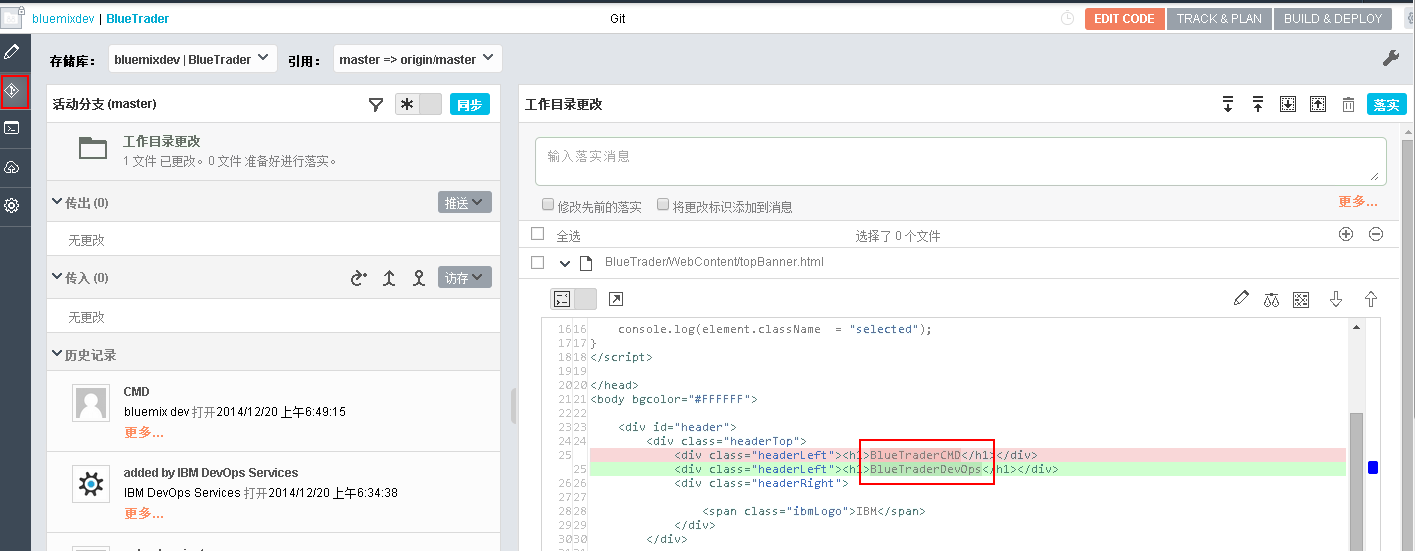The image size is (1415, 551).
Task: Click the compare scales icon
Action: (x=1271, y=299)
